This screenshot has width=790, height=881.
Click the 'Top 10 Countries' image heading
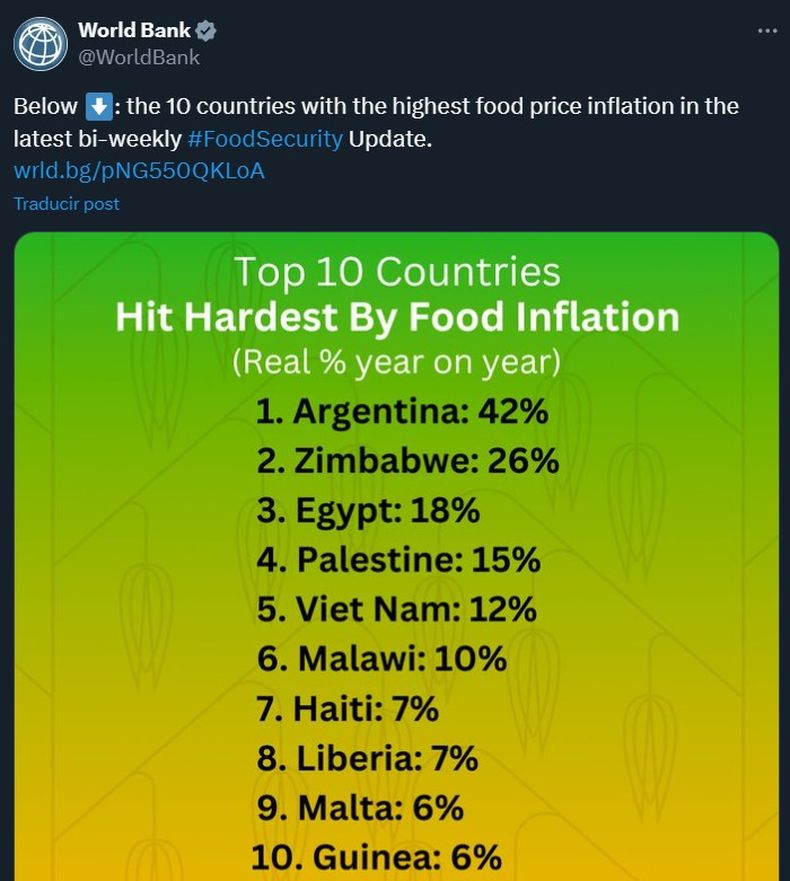(397, 272)
